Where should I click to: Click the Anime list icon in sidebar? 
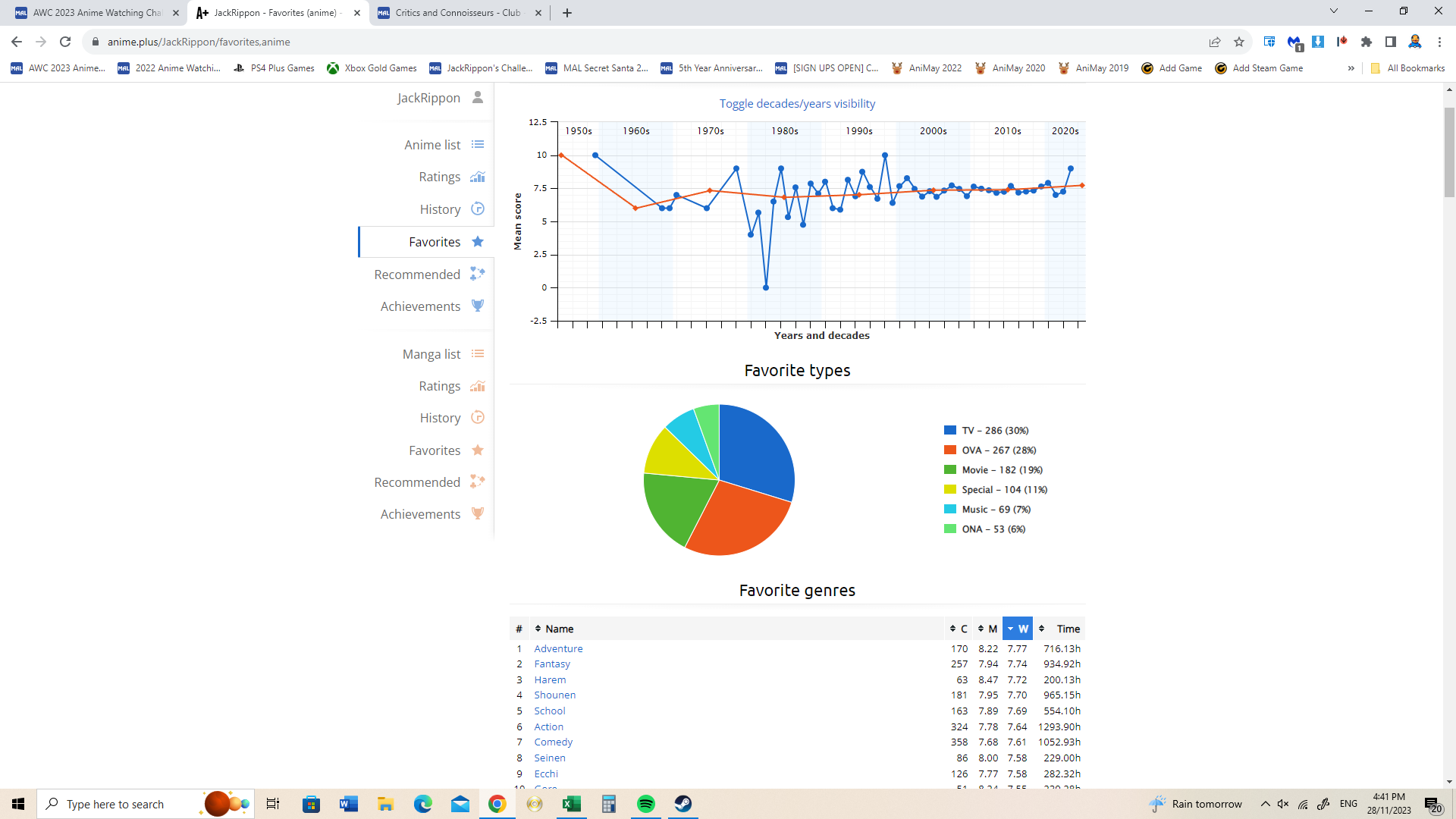(x=477, y=145)
